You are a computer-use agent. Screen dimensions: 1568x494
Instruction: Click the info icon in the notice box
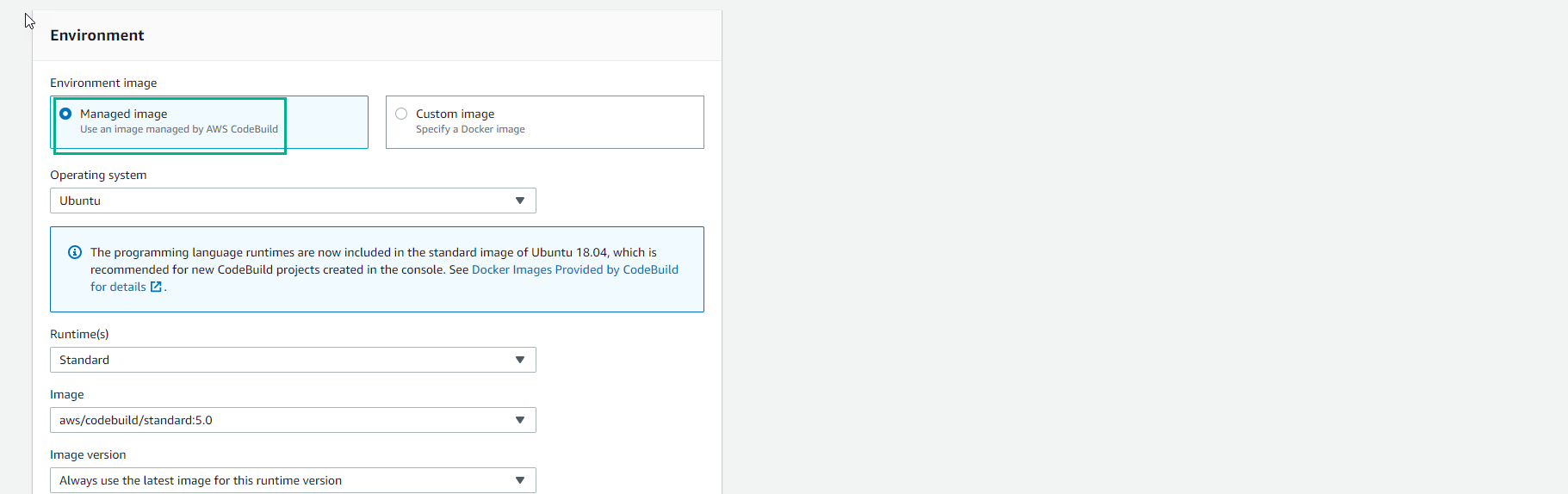75,252
